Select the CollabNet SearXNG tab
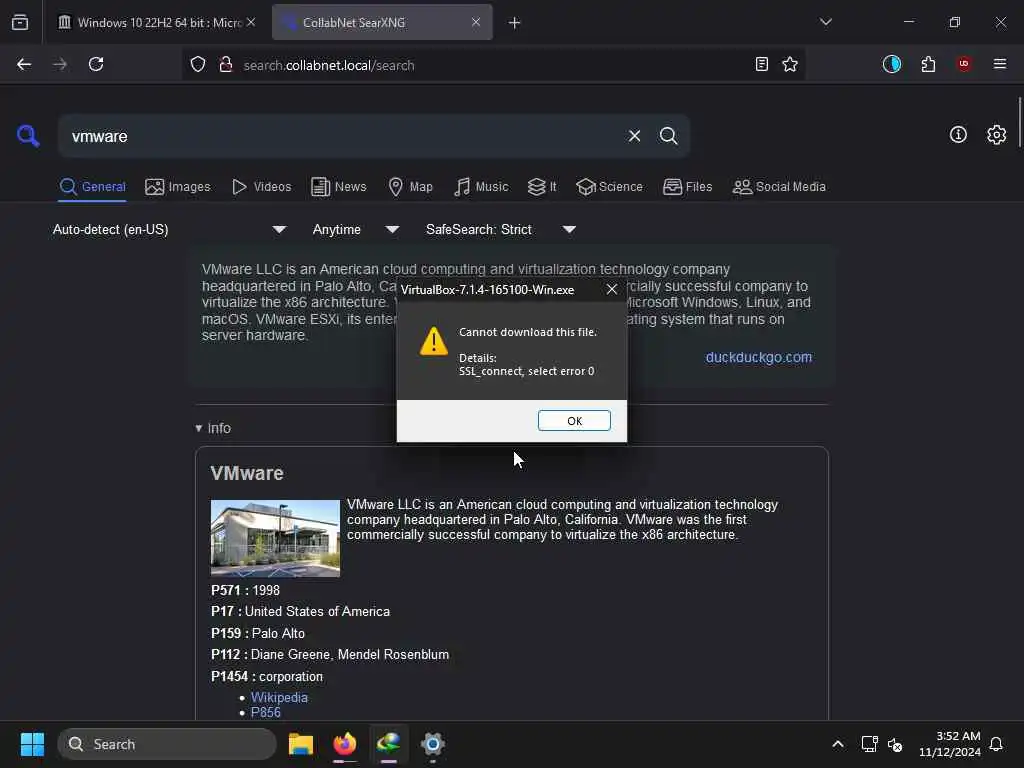 click(383, 22)
